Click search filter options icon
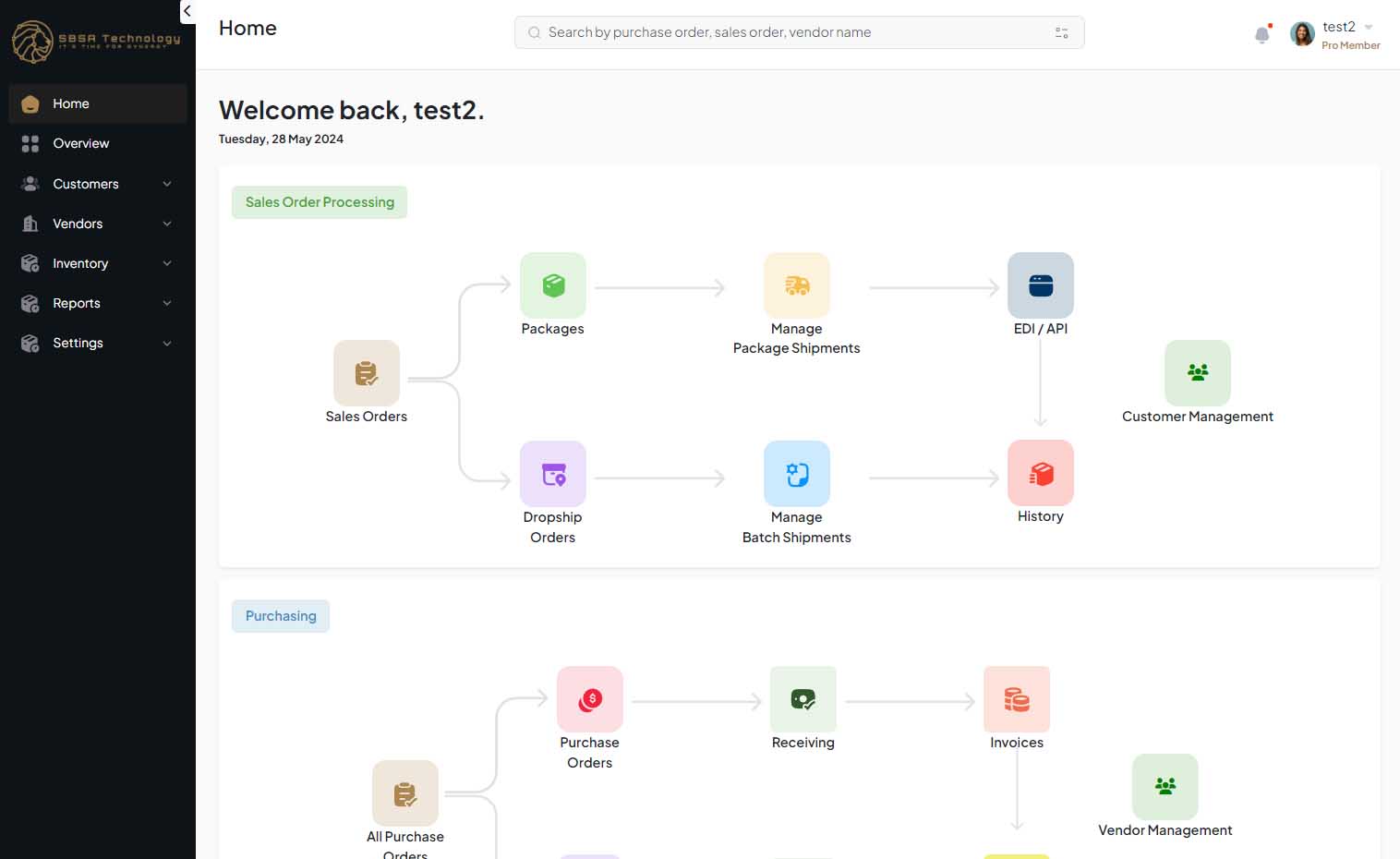 [x=1062, y=32]
